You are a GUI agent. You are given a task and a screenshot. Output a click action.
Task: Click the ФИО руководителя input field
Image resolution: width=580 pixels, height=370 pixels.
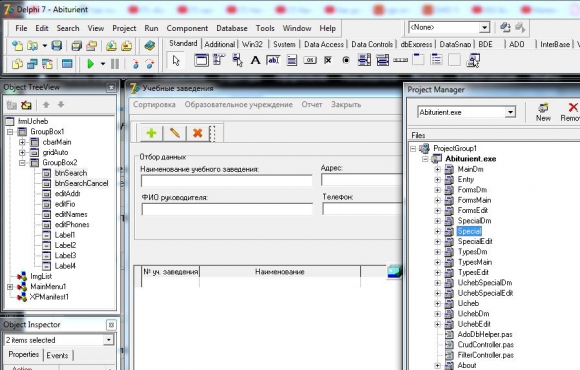coord(227,209)
